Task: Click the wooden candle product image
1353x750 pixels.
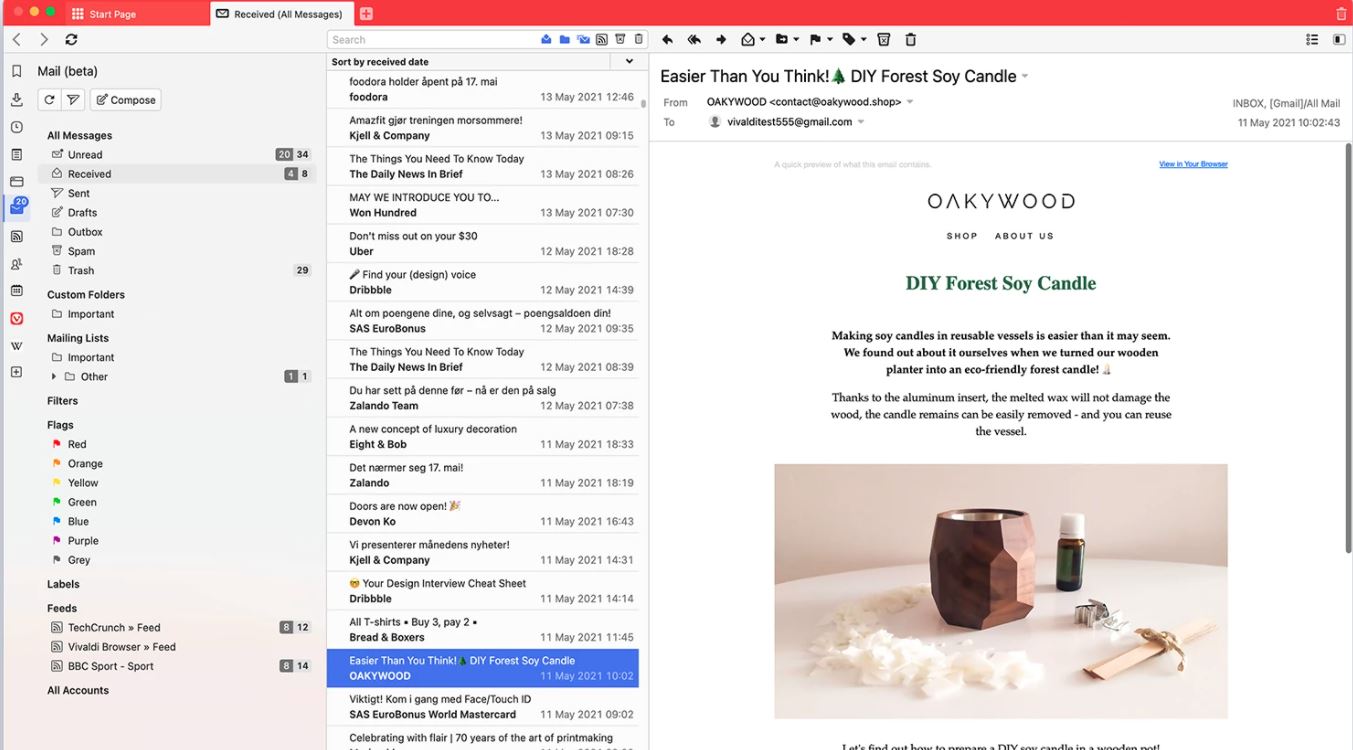Action: (1001, 591)
